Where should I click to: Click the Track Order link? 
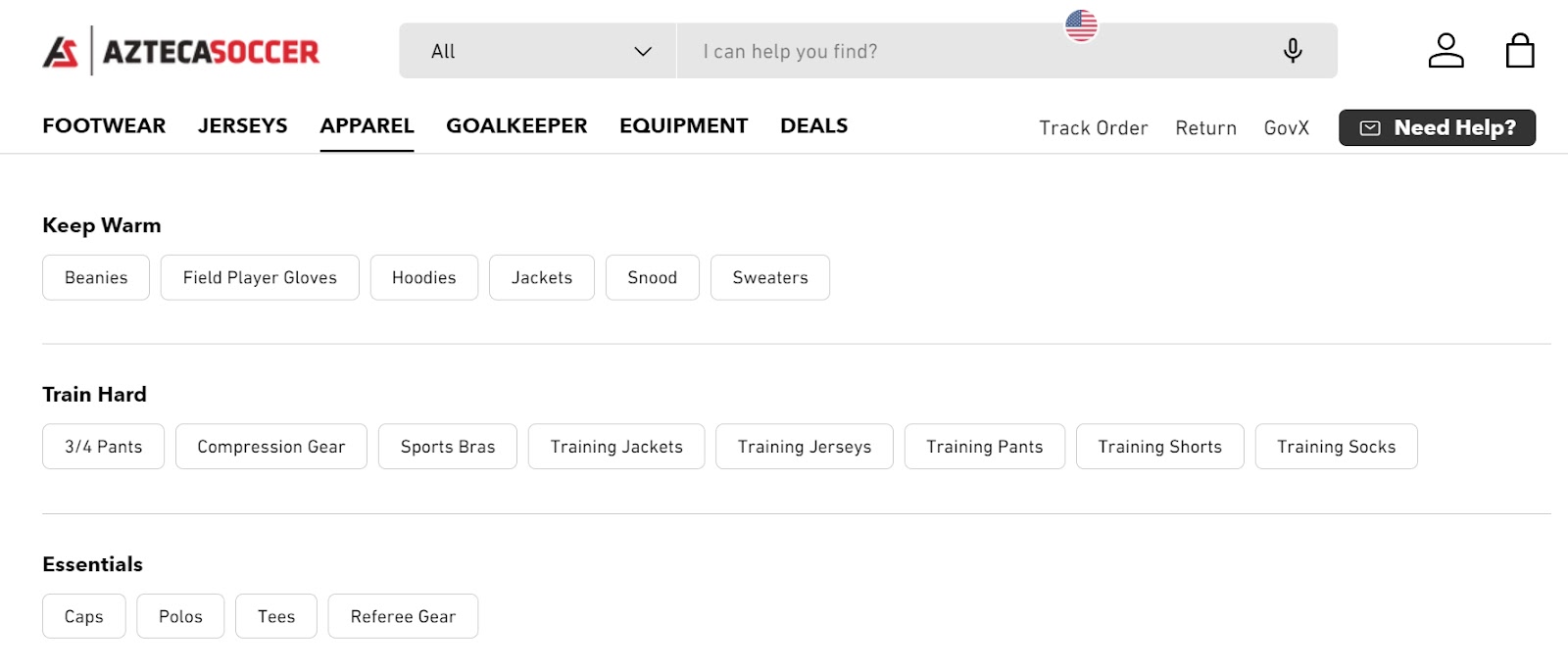click(x=1094, y=127)
